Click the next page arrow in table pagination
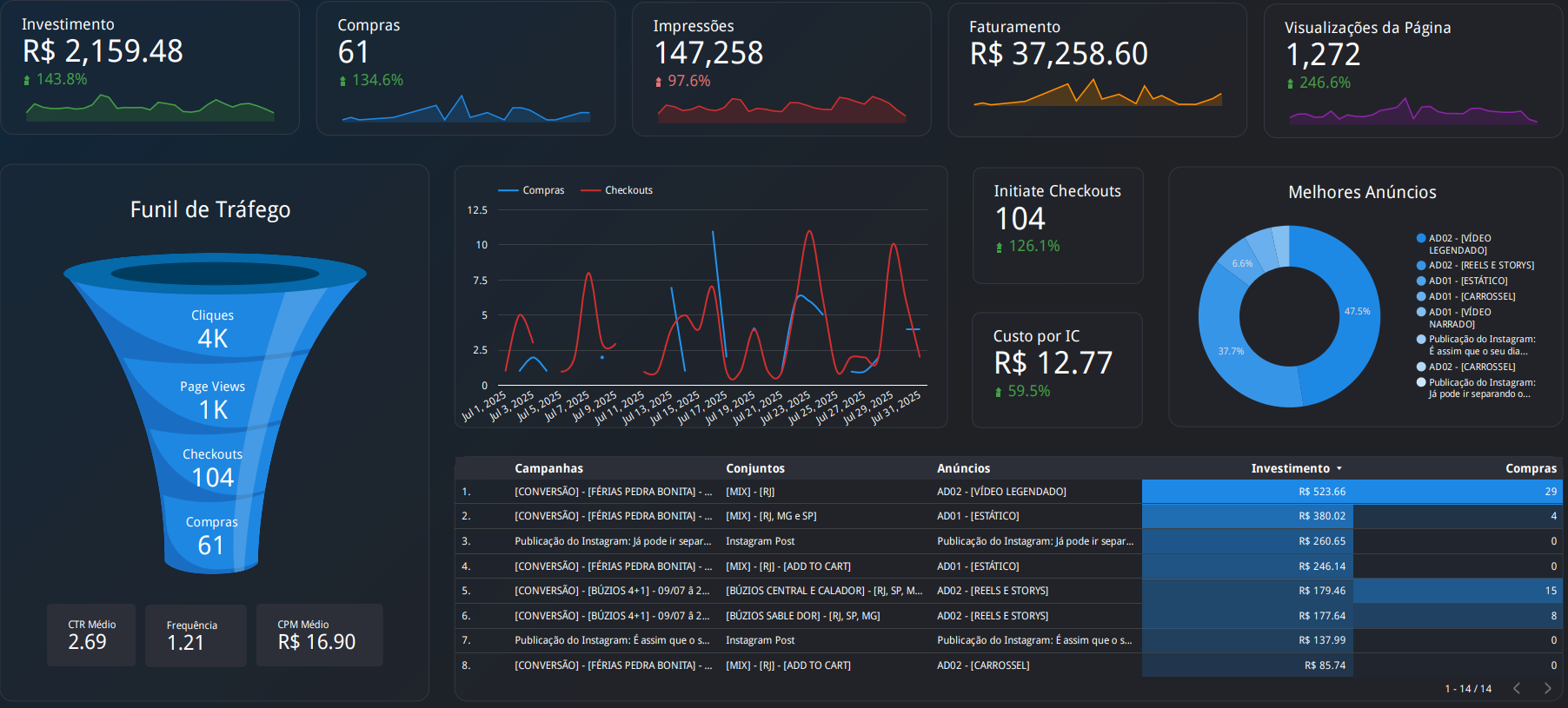Viewport: 1568px width, 708px height. click(1547, 688)
